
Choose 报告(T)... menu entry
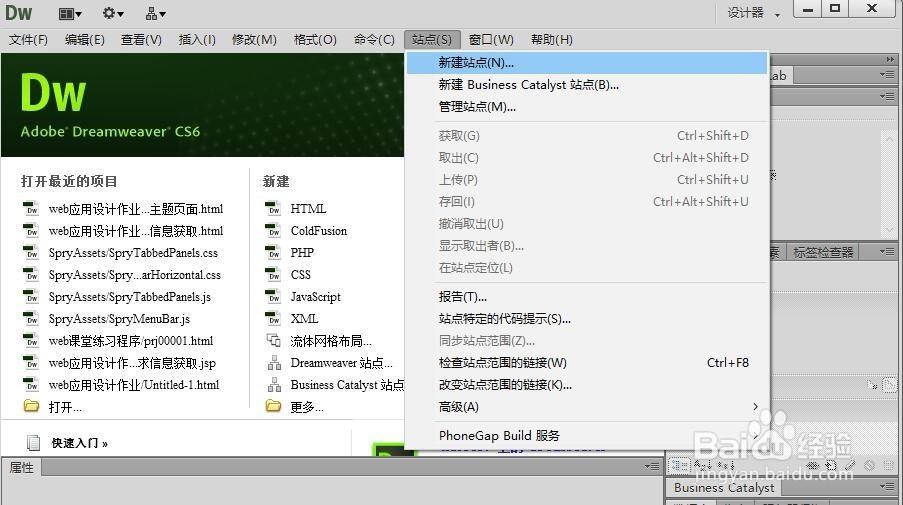pyautogui.click(x=587, y=297)
